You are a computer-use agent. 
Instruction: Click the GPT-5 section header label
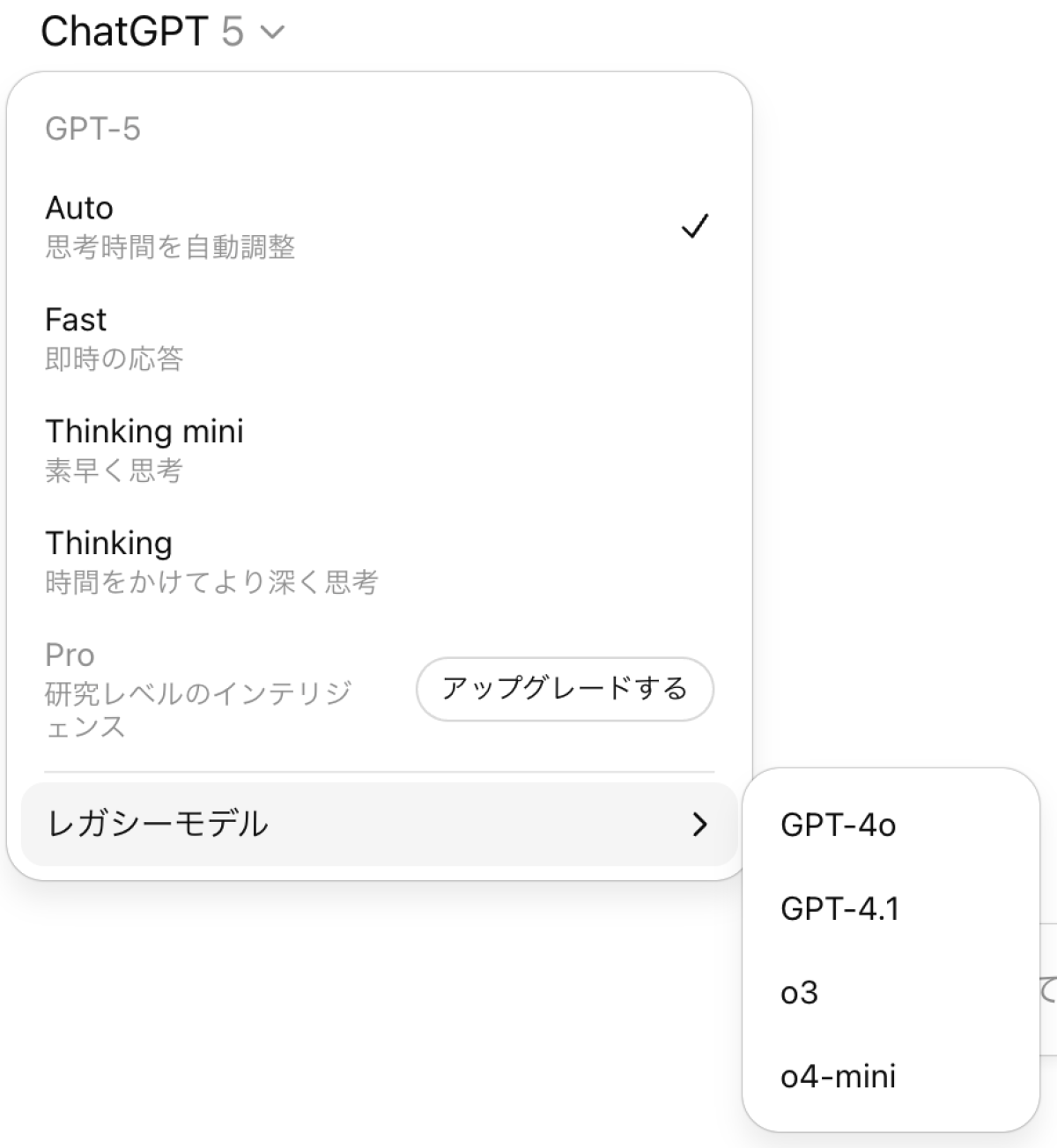92,130
